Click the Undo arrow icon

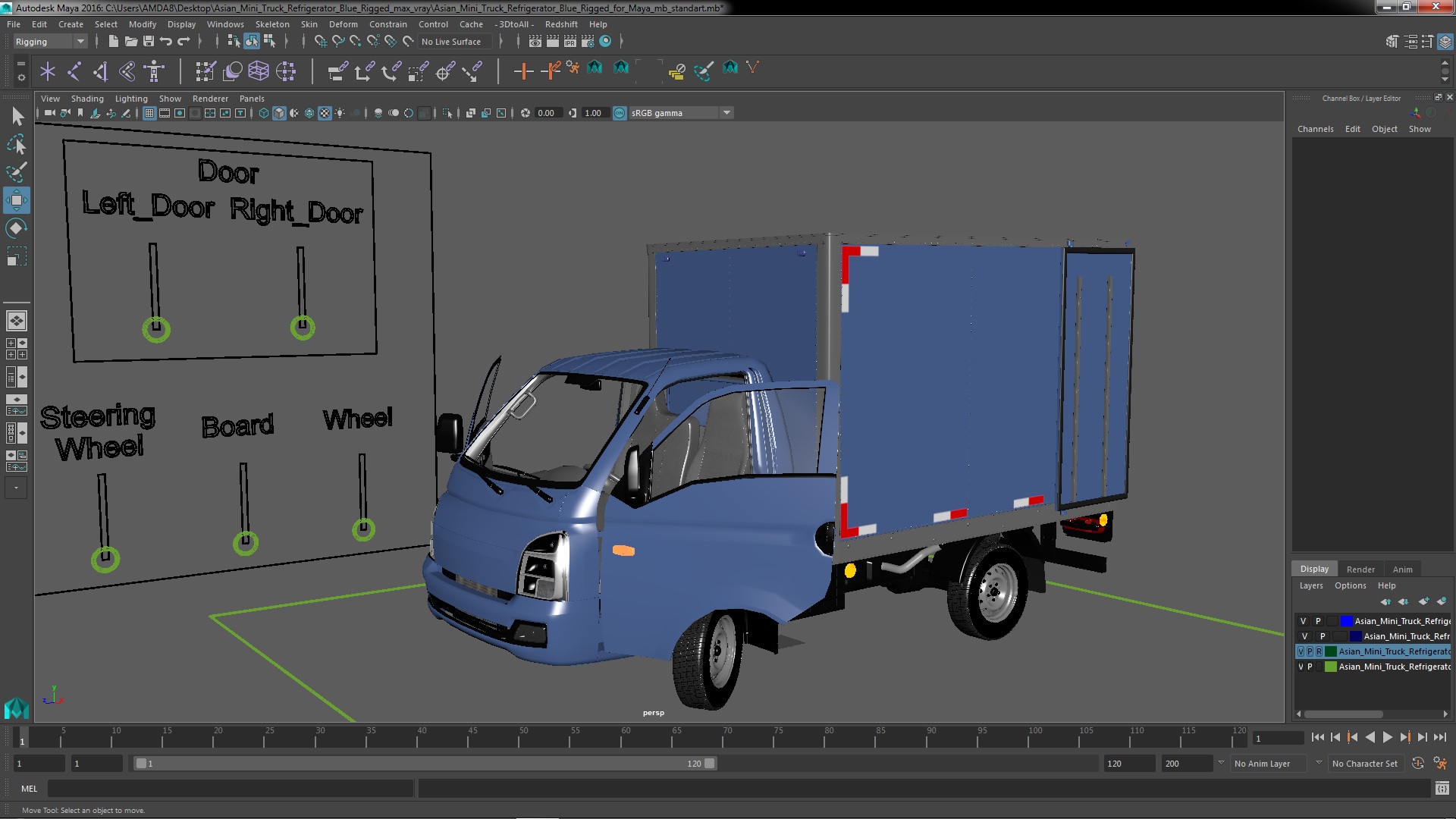(166, 41)
